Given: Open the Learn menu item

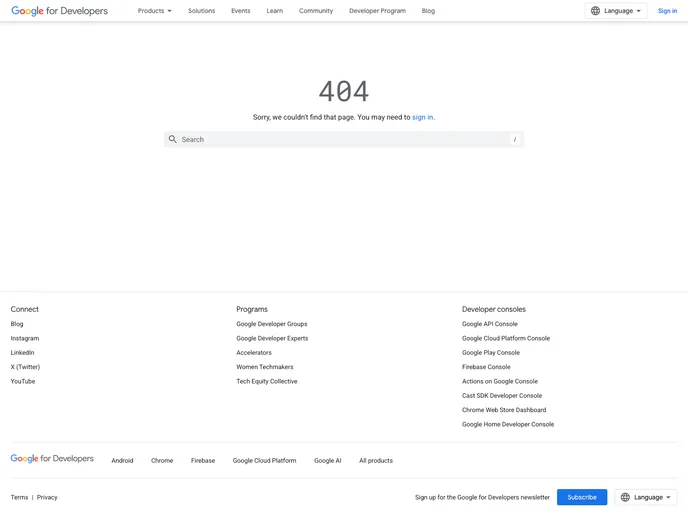Looking at the screenshot, I should click(275, 11).
